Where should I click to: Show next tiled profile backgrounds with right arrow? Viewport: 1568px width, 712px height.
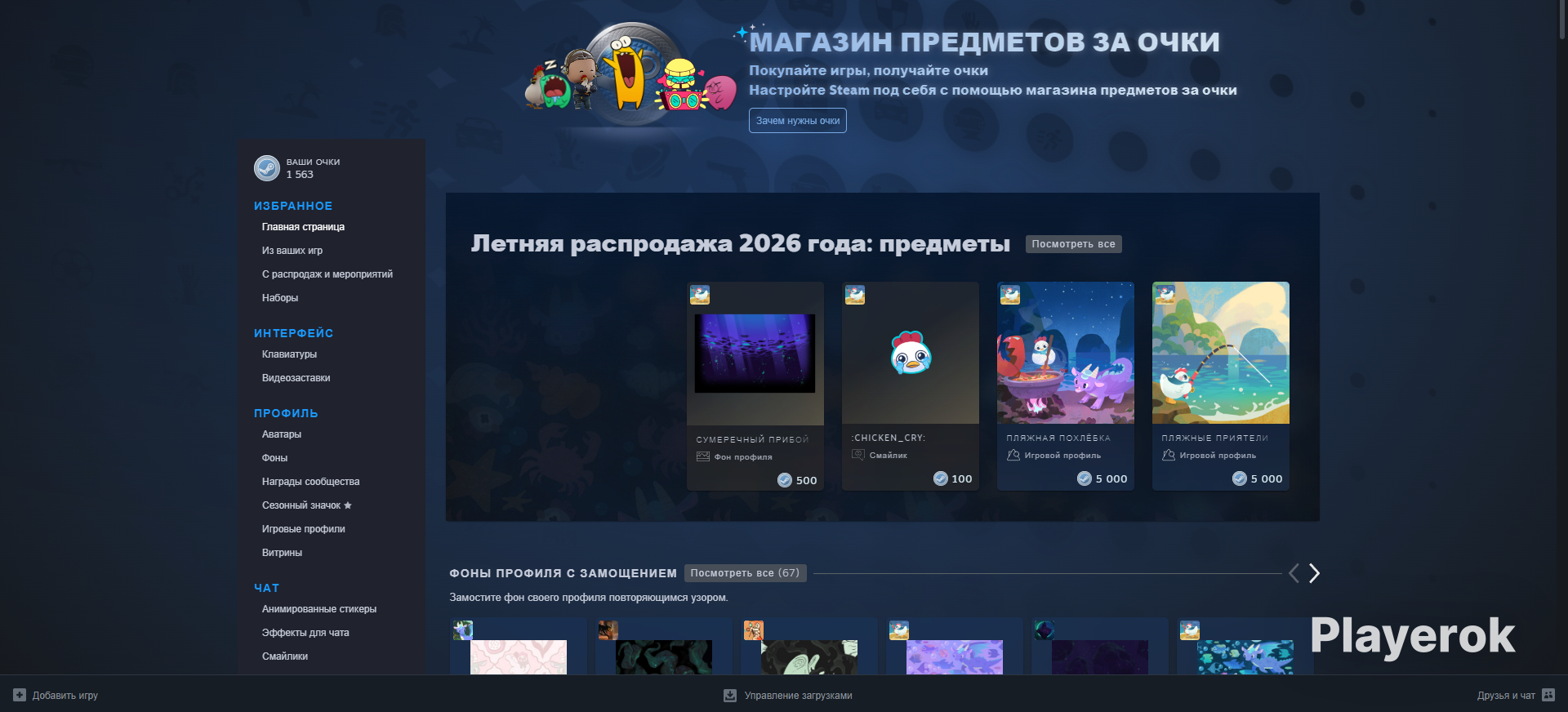coord(1314,573)
